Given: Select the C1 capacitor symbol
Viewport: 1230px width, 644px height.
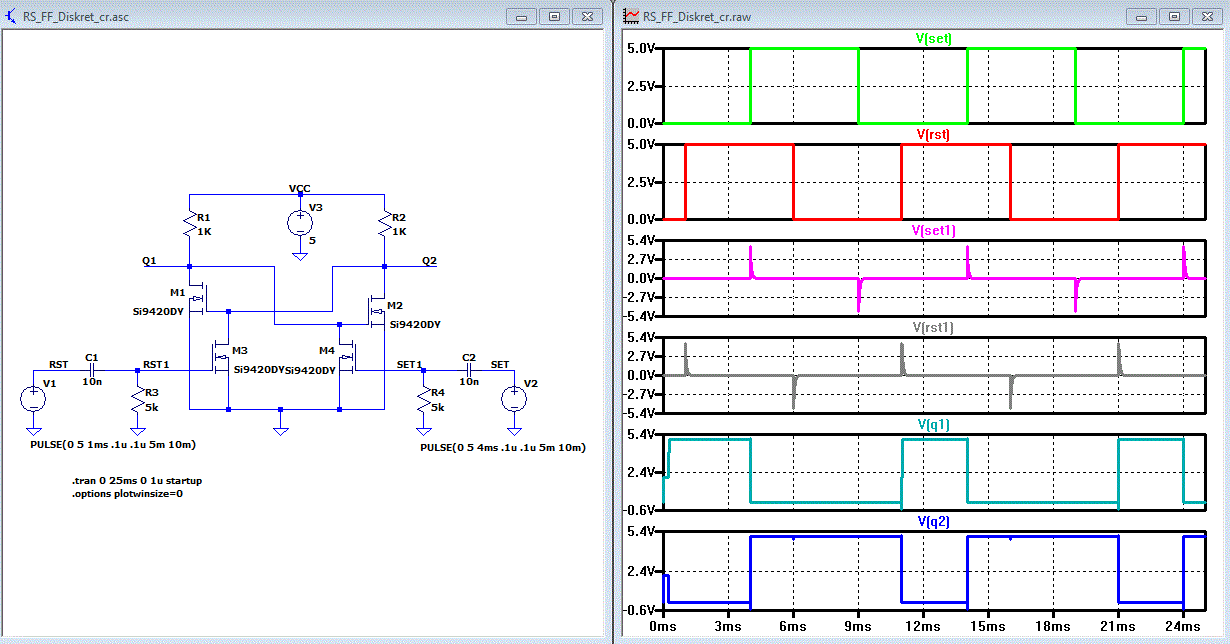Looking at the screenshot, I should (92, 369).
